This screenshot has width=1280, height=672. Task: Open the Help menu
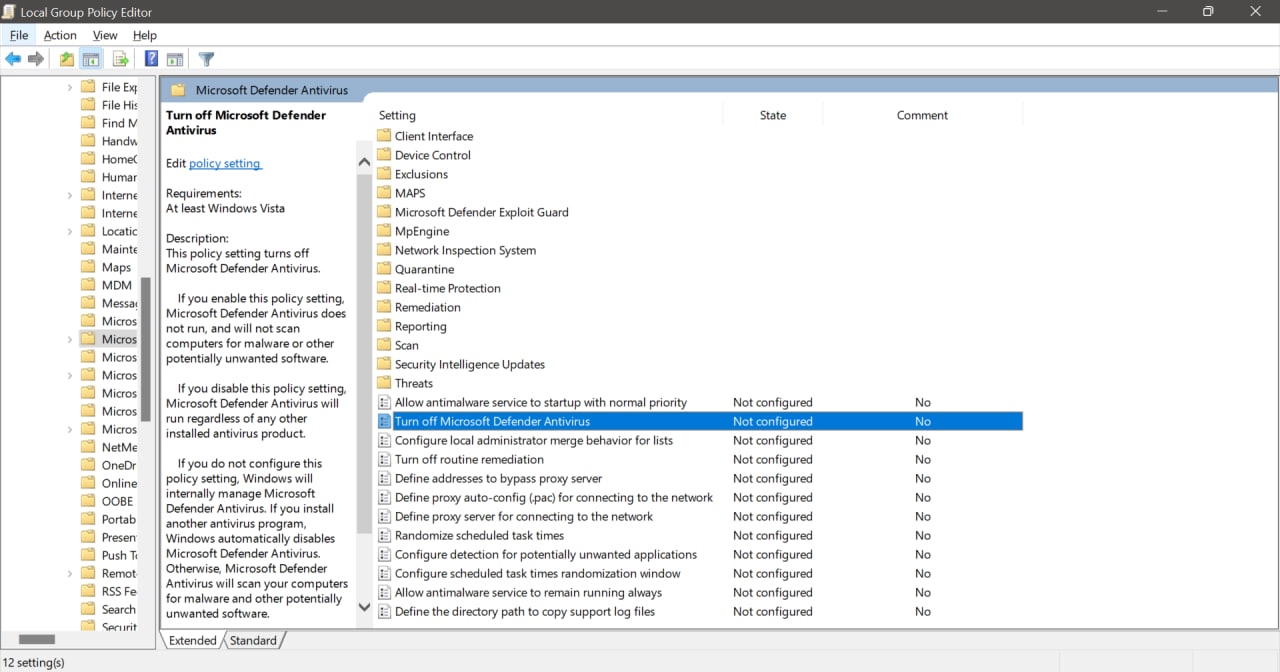click(145, 35)
